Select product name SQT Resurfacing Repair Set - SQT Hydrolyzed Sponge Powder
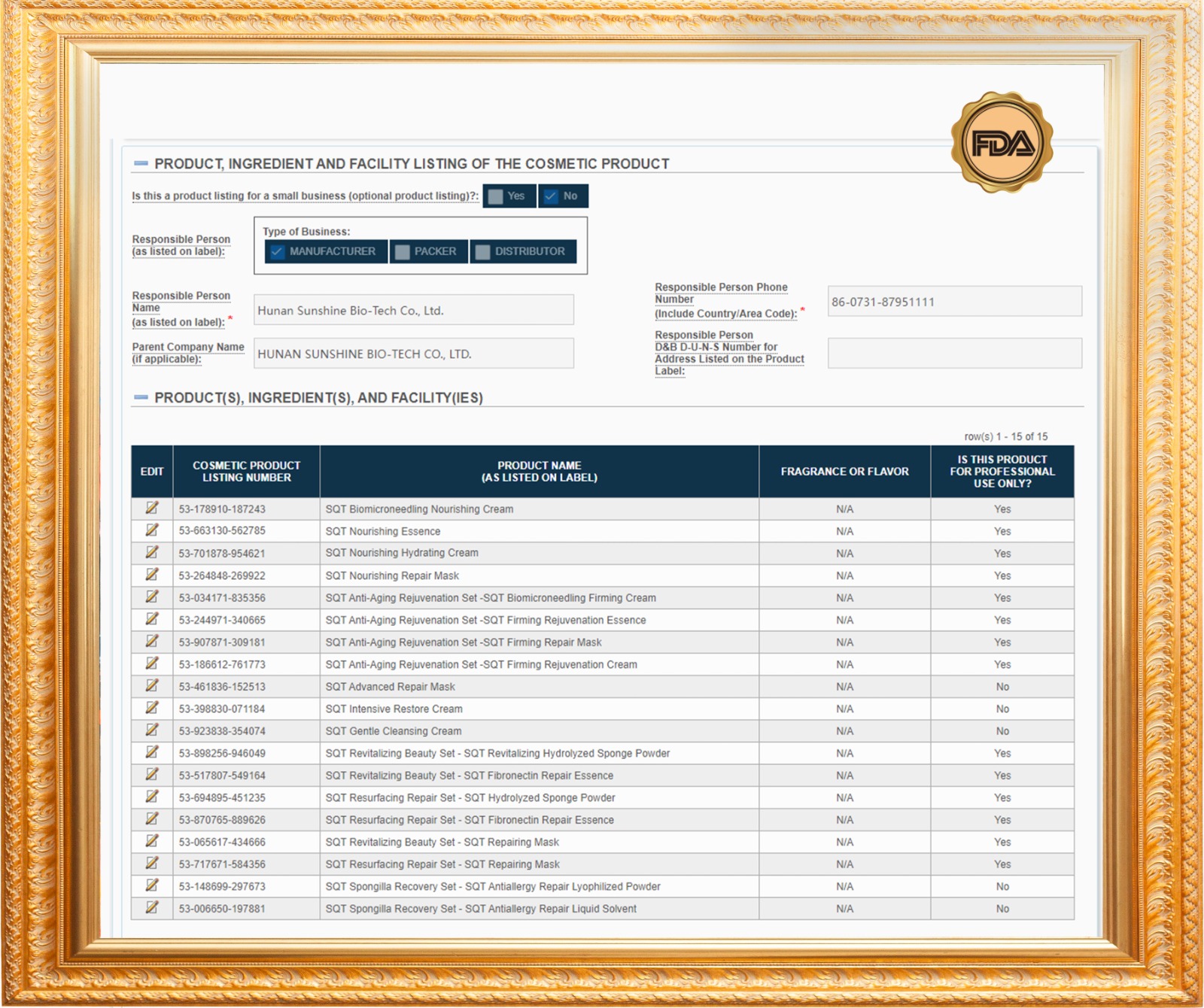The height and width of the screenshot is (1008, 1204). [x=470, y=797]
